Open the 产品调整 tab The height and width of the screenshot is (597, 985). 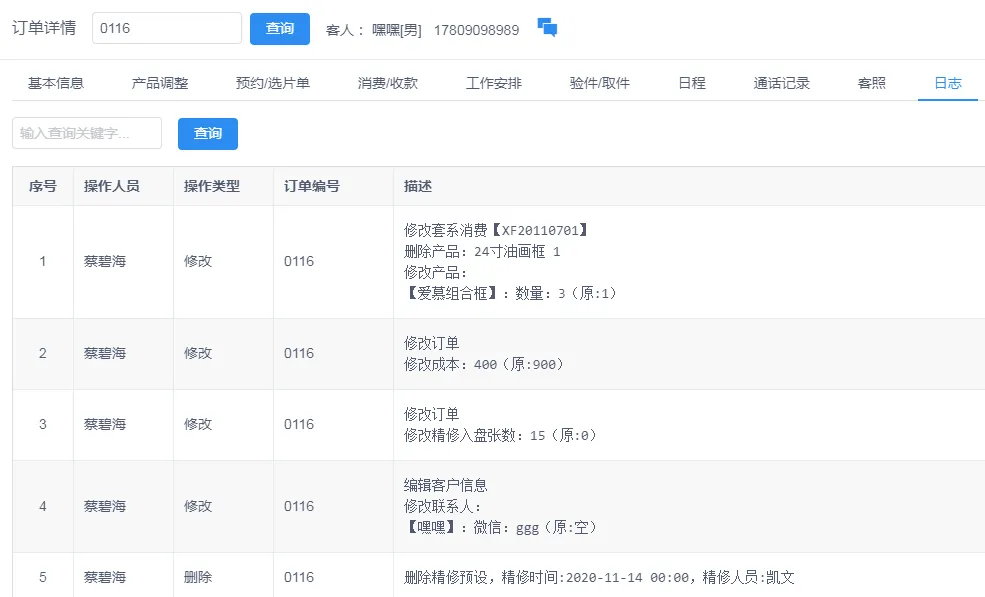(x=160, y=83)
